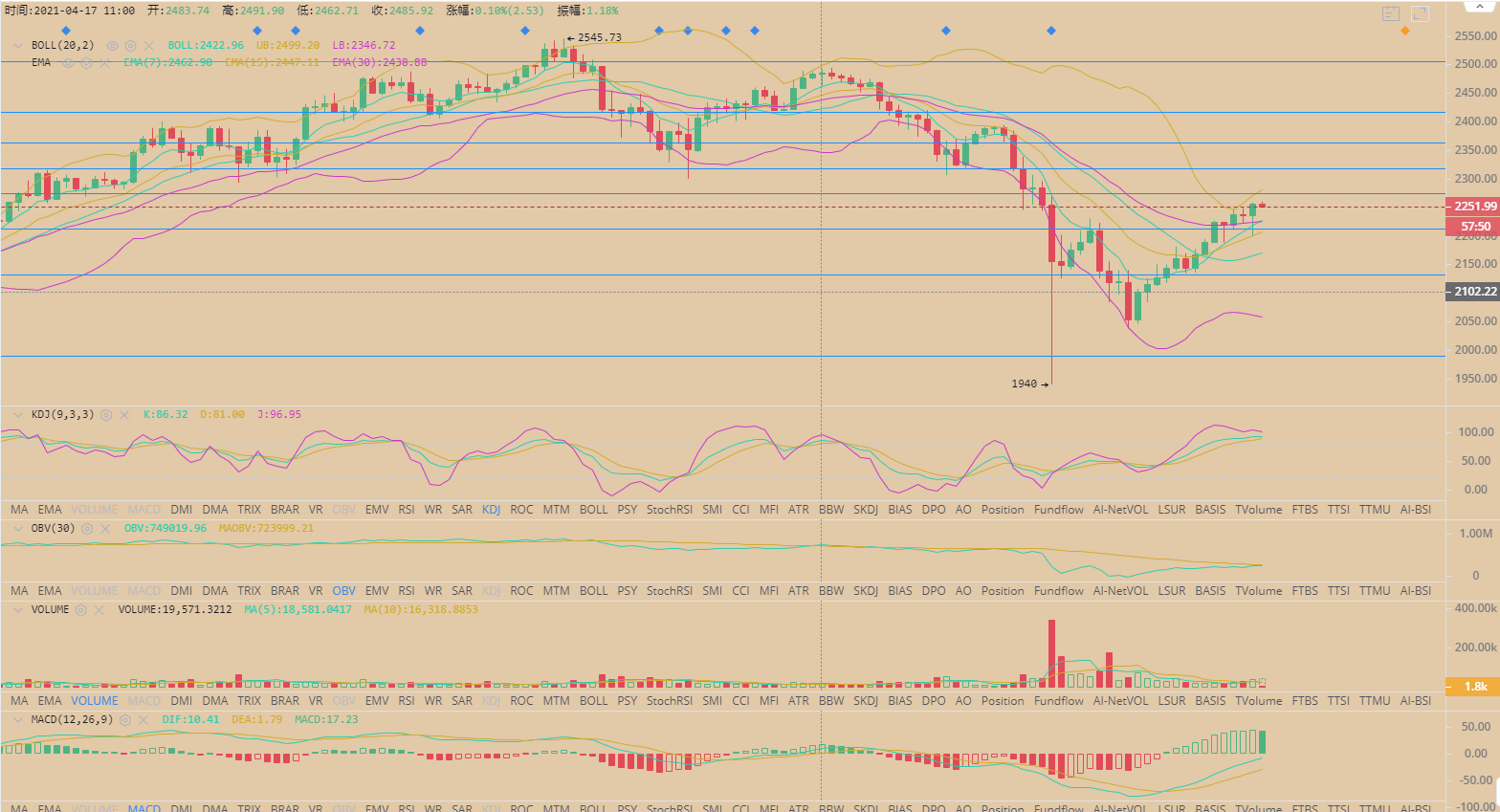
Task: Open settings for the OBV(30) panel
Action: (x=87, y=529)
